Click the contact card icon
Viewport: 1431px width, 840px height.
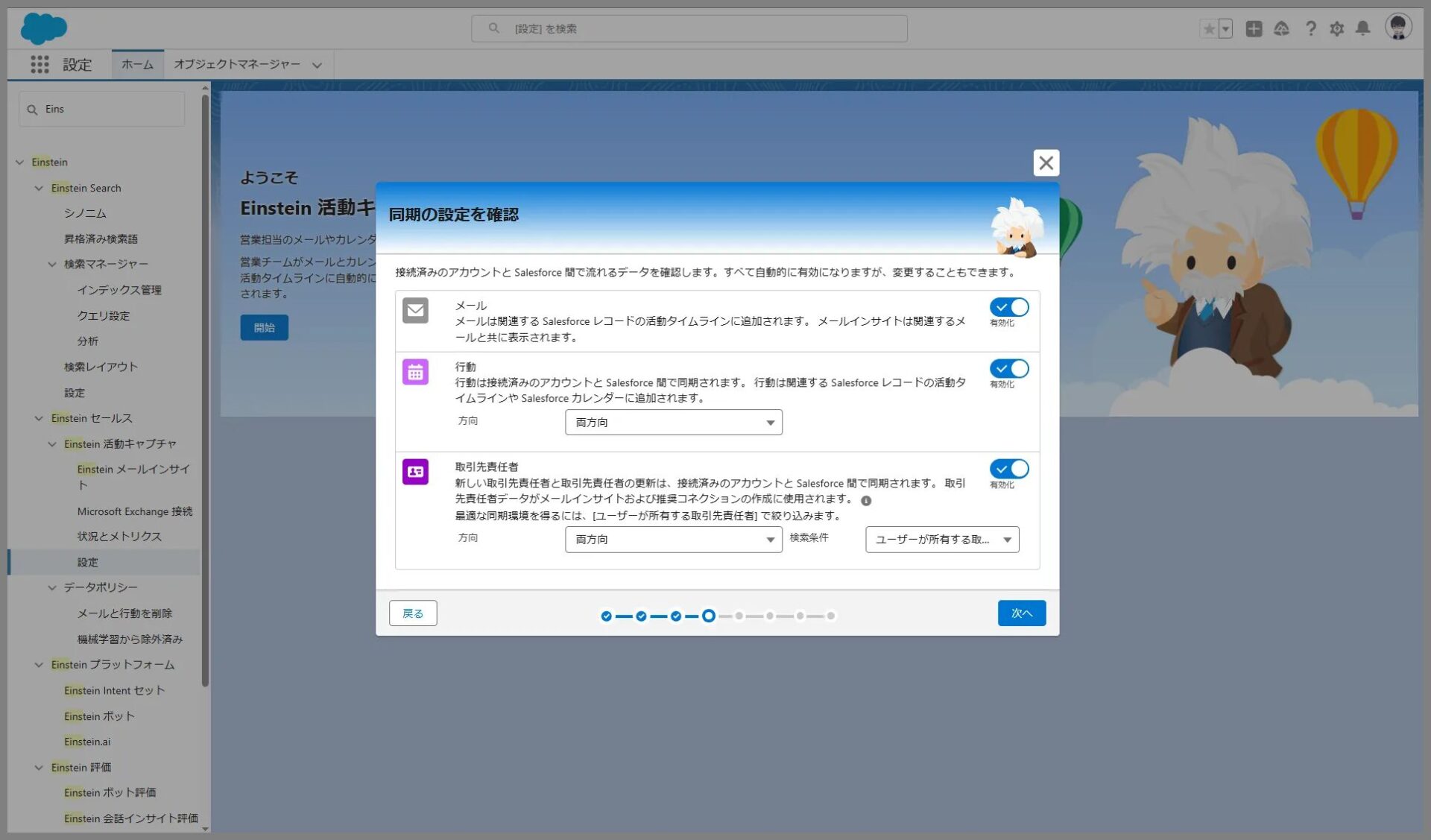pos(415,471)
